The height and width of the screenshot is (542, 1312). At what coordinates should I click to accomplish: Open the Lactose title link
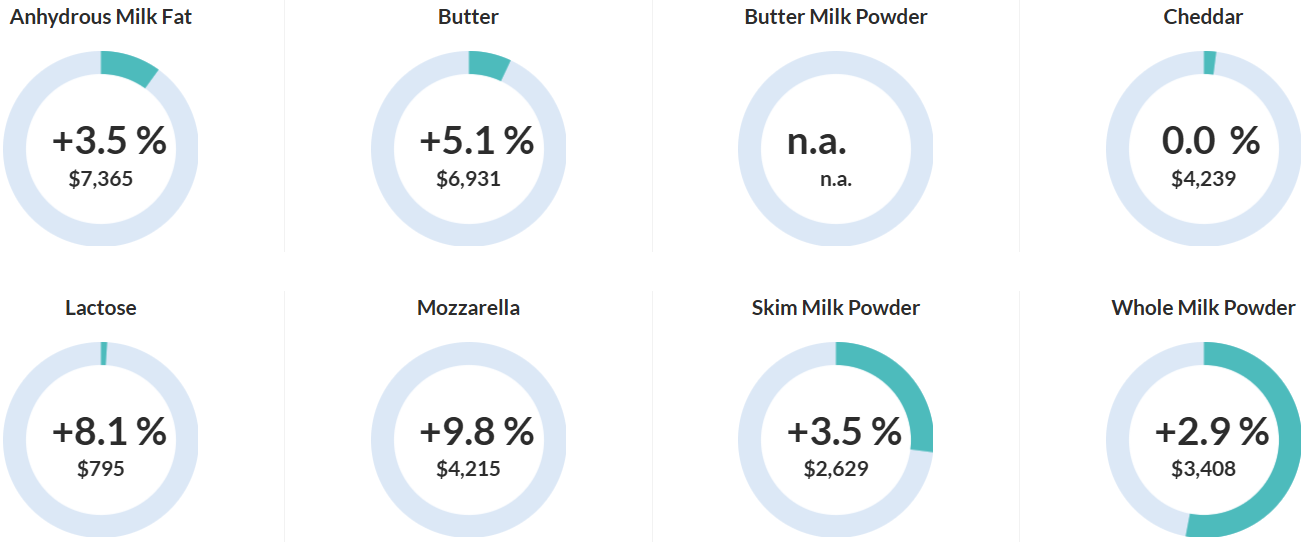(x=101, y=308)
